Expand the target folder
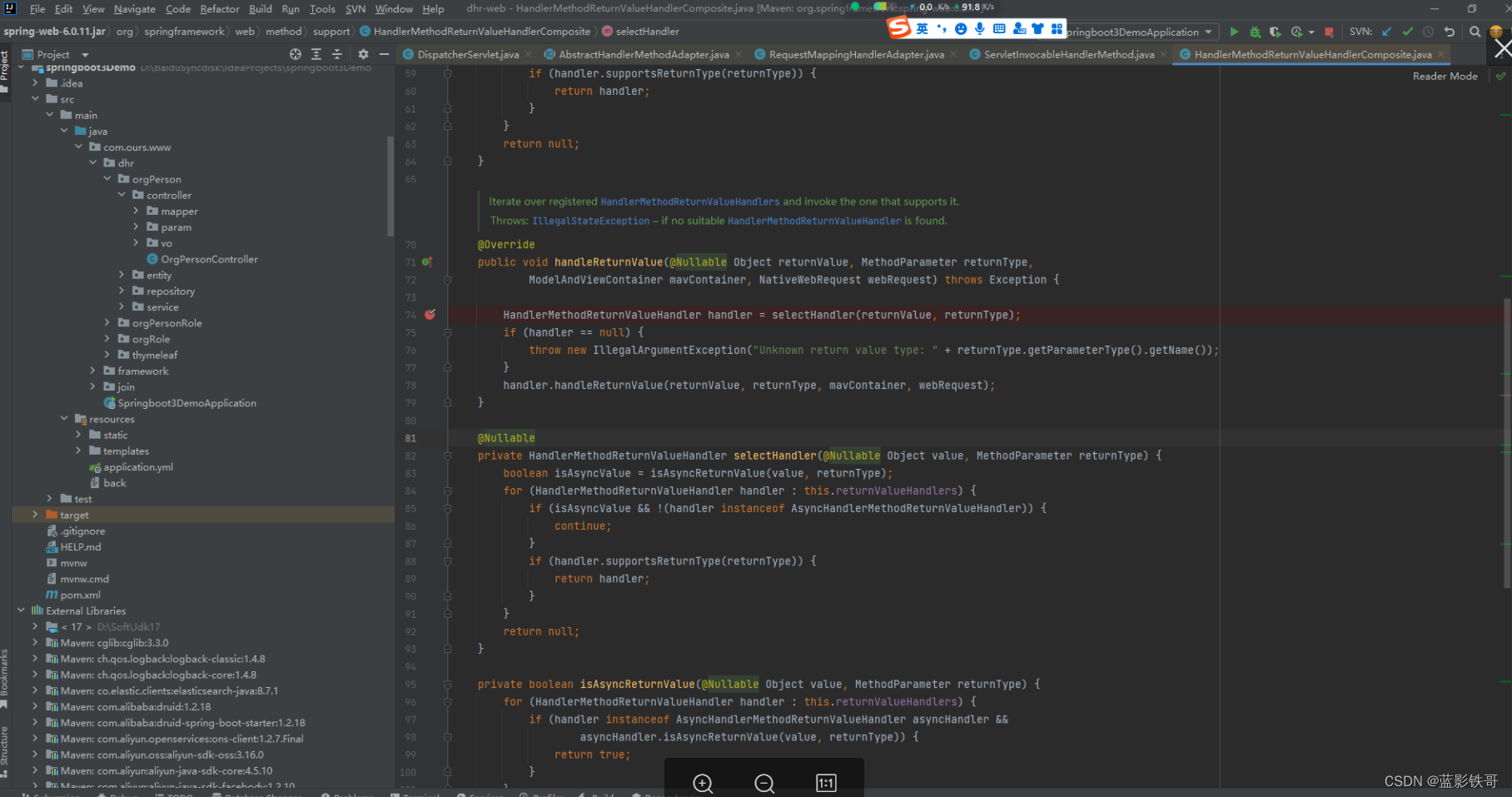Image resolution: width=1512 pixels, height=797 pixels. coord(35,515)
